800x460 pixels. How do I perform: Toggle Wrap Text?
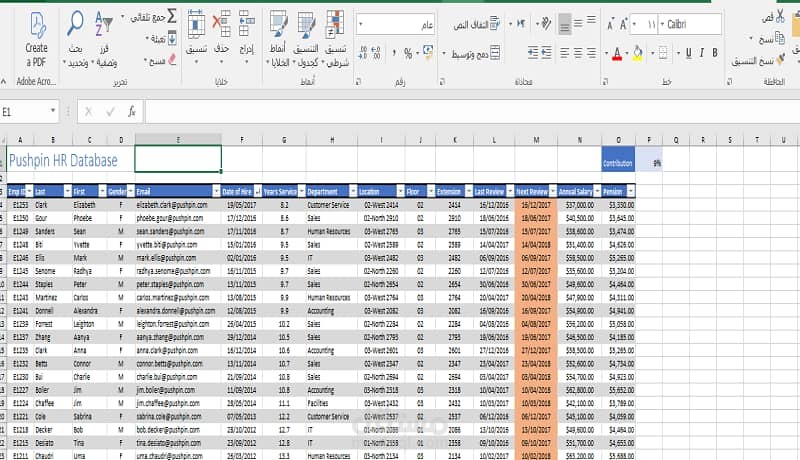pos(477,24)
